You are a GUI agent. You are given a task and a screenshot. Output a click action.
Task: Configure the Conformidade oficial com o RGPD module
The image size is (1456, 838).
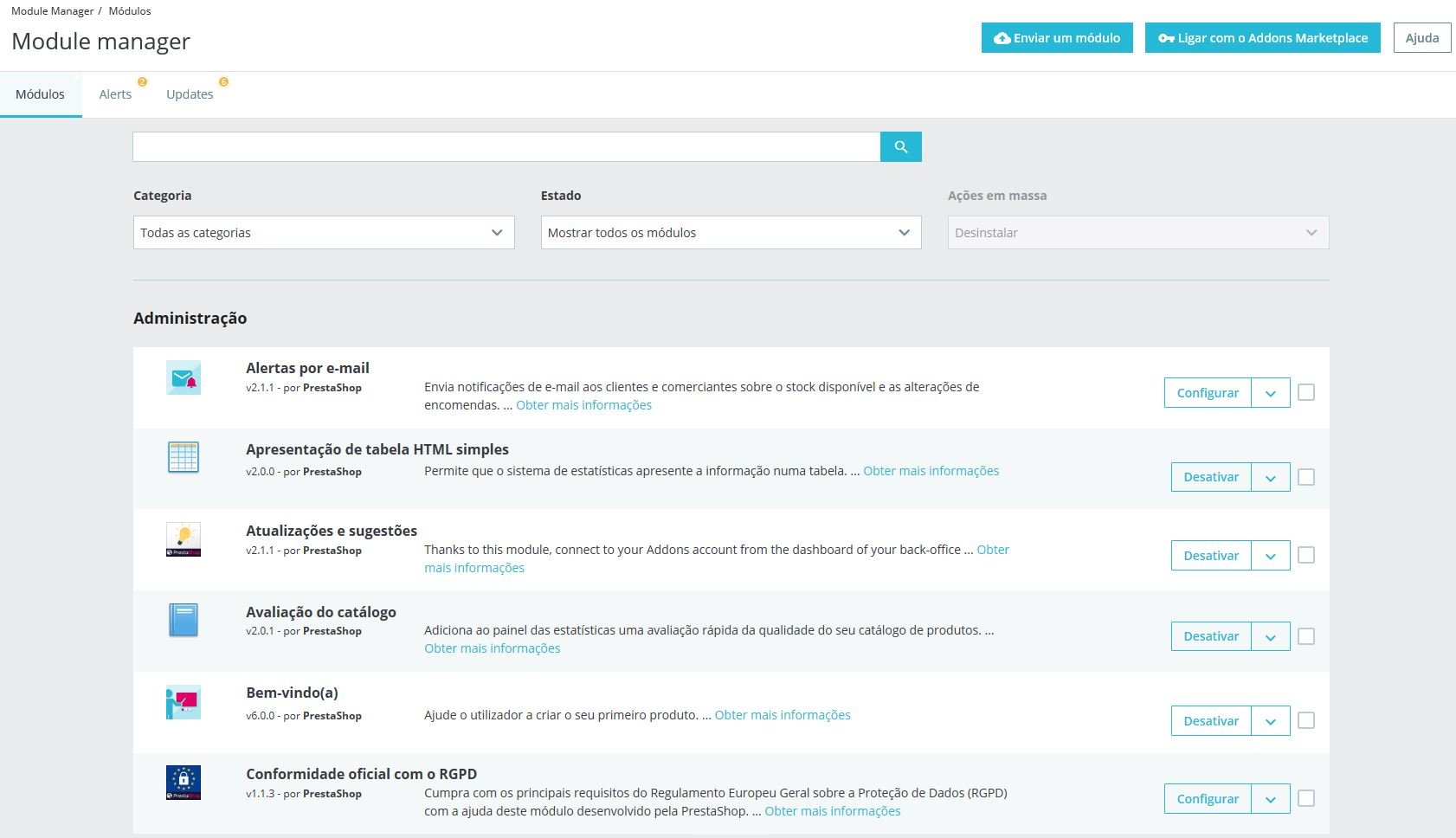[1208, 799]
